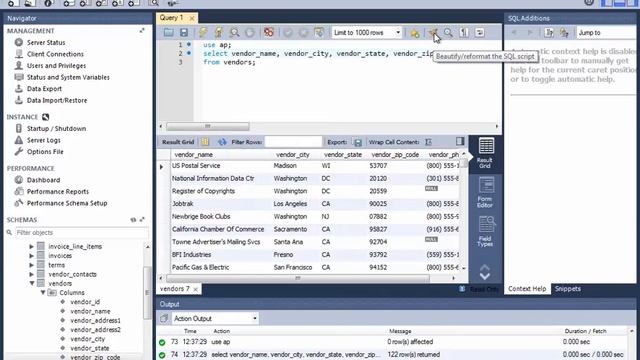The image size is (640, 360).
Task: Expand the invoices table node
Action: click(31, 256)
